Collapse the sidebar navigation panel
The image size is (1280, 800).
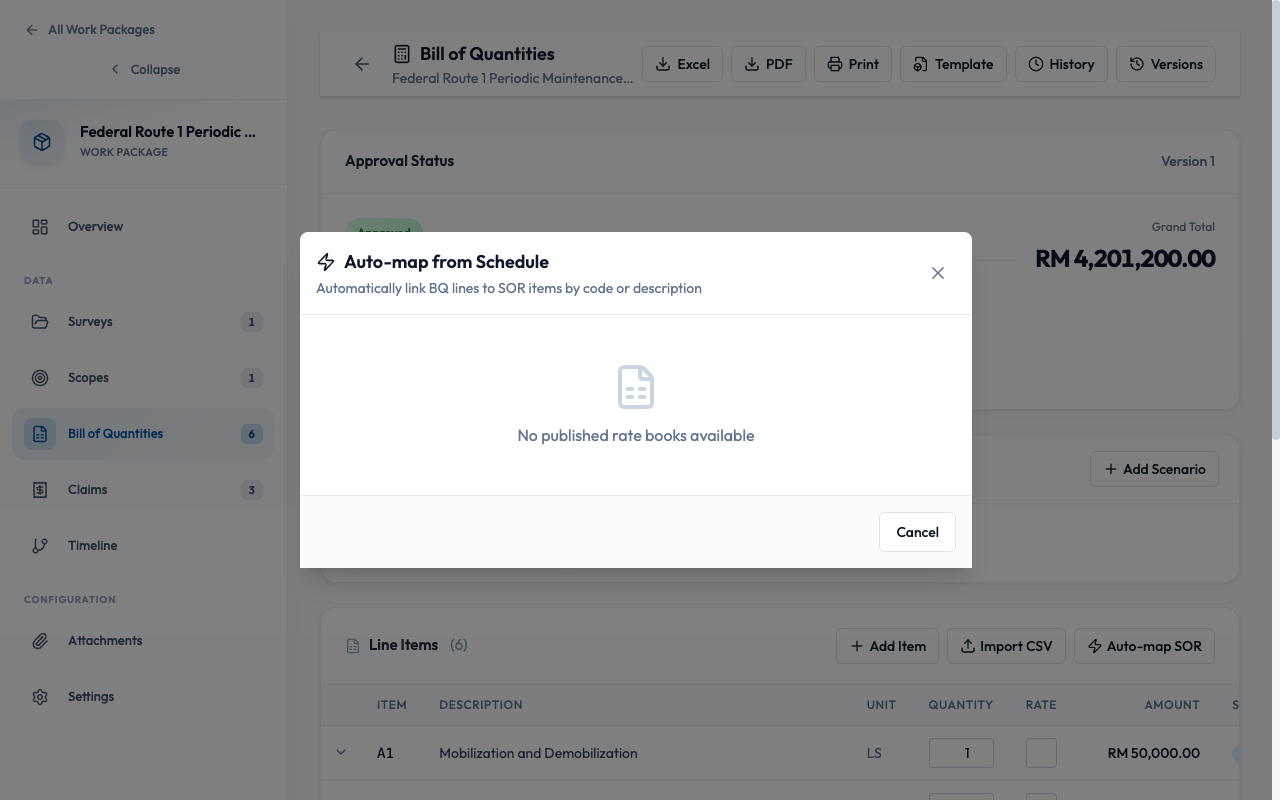145,69
